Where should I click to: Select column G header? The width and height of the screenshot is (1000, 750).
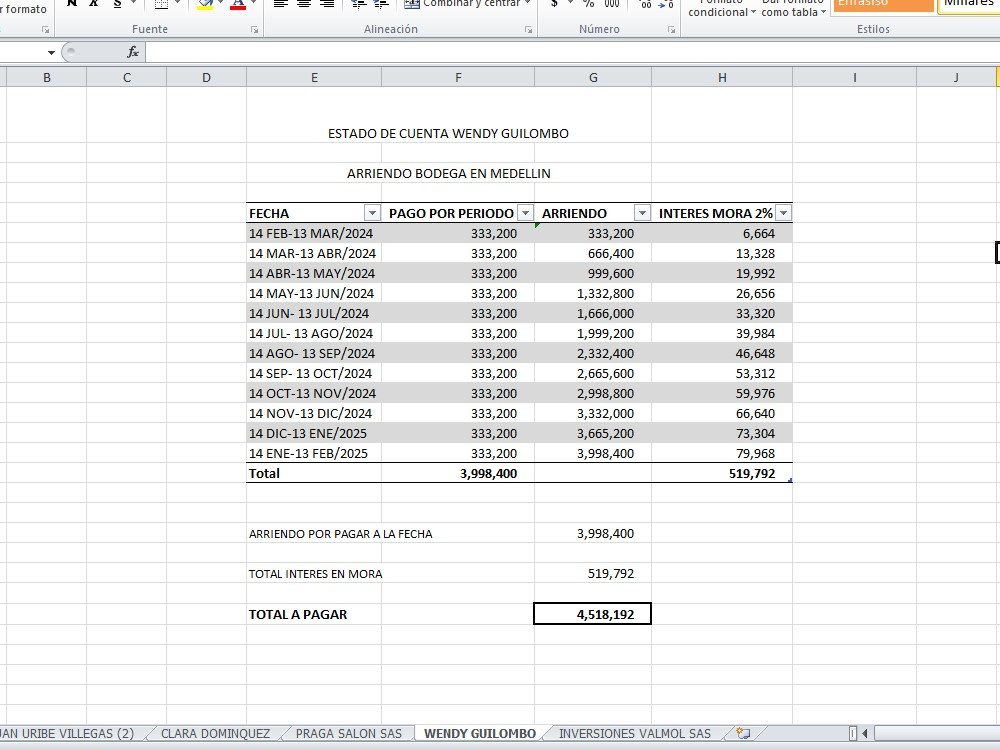593,77
